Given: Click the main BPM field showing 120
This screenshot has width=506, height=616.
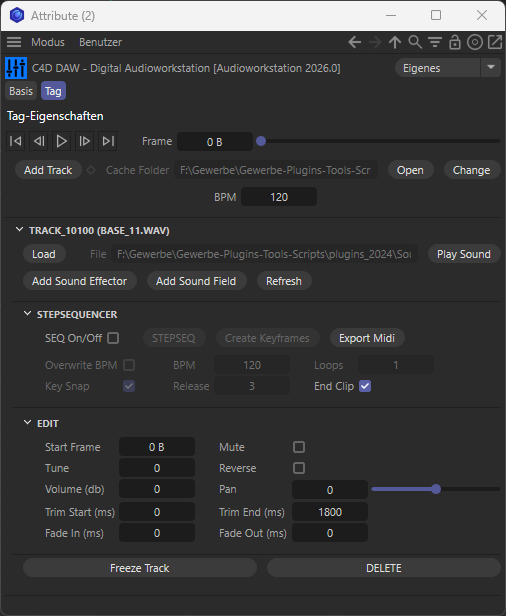Looking at the screenshot, I should coord(279,197).
